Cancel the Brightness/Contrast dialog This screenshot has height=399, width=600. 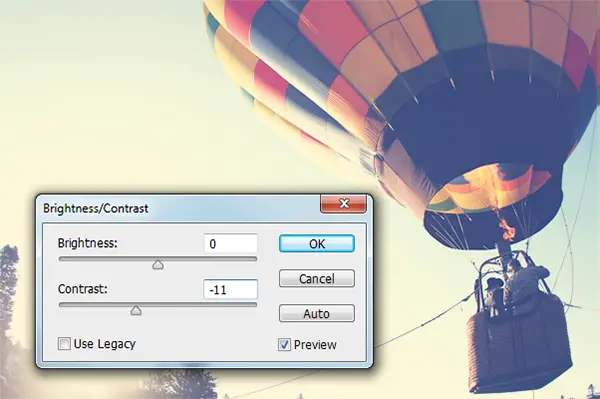(x=317, y=278)
